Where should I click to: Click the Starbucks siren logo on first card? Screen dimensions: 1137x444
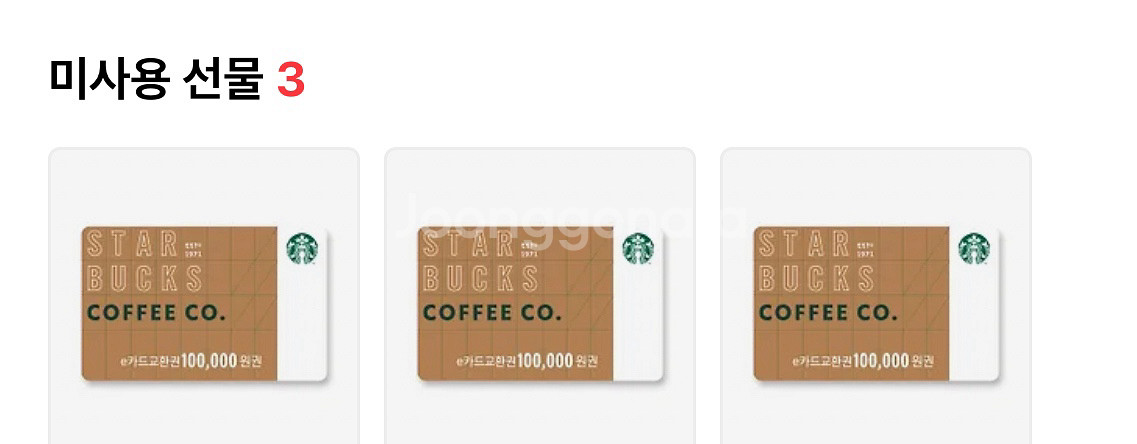(x=302, y=249)
